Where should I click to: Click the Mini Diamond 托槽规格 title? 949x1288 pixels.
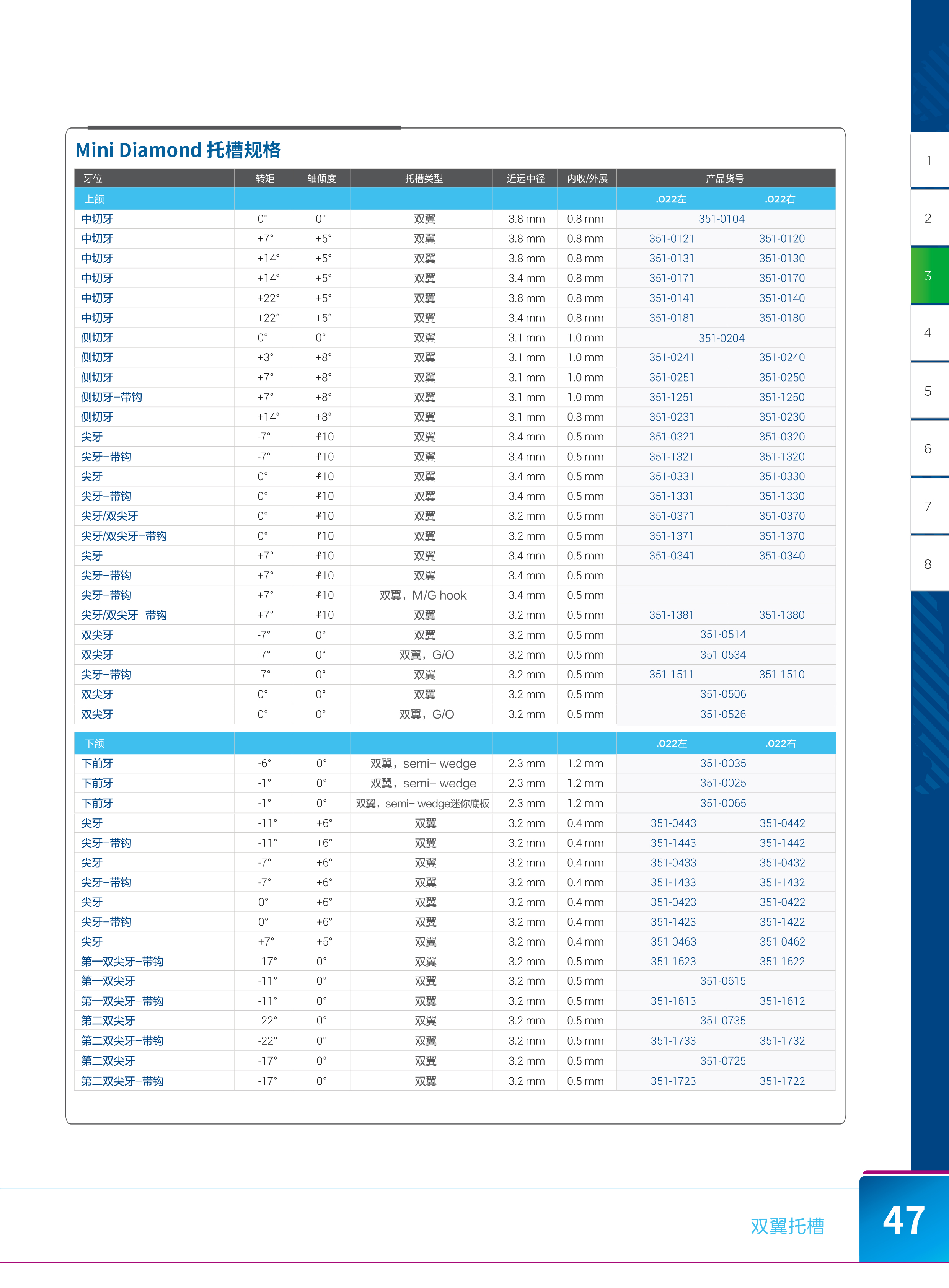tap(178, 150)
